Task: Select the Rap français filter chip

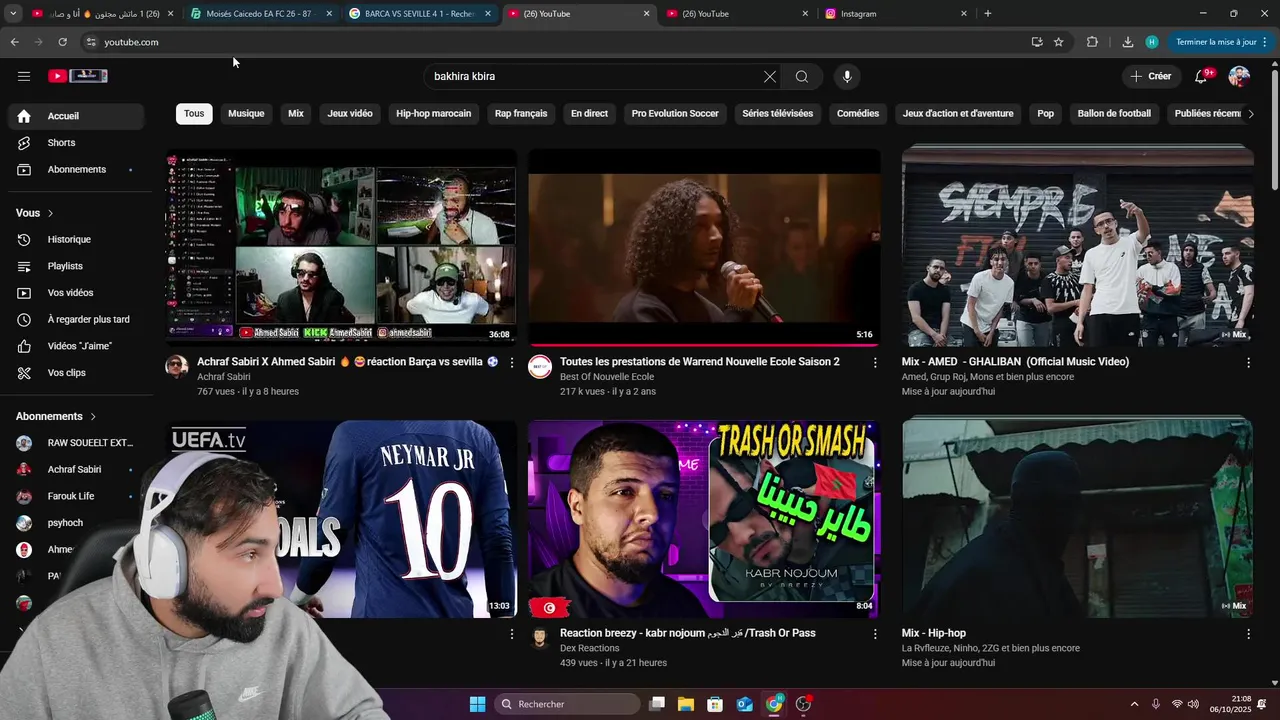Action: [521, 114]
